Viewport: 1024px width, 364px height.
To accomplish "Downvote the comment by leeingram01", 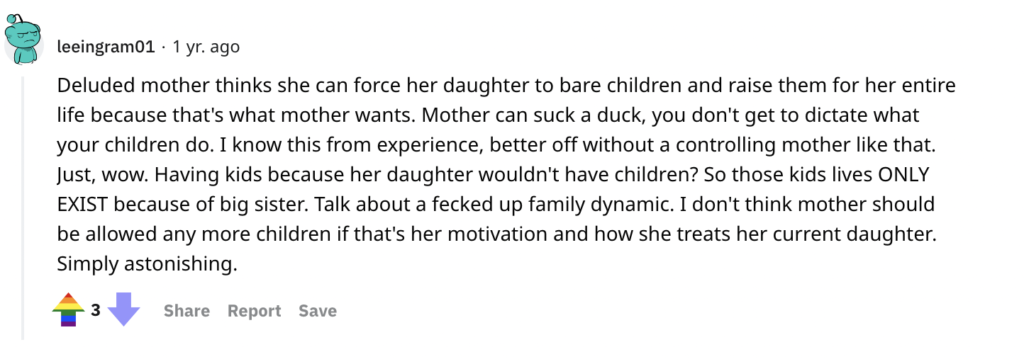I will (x=123, y=310).
